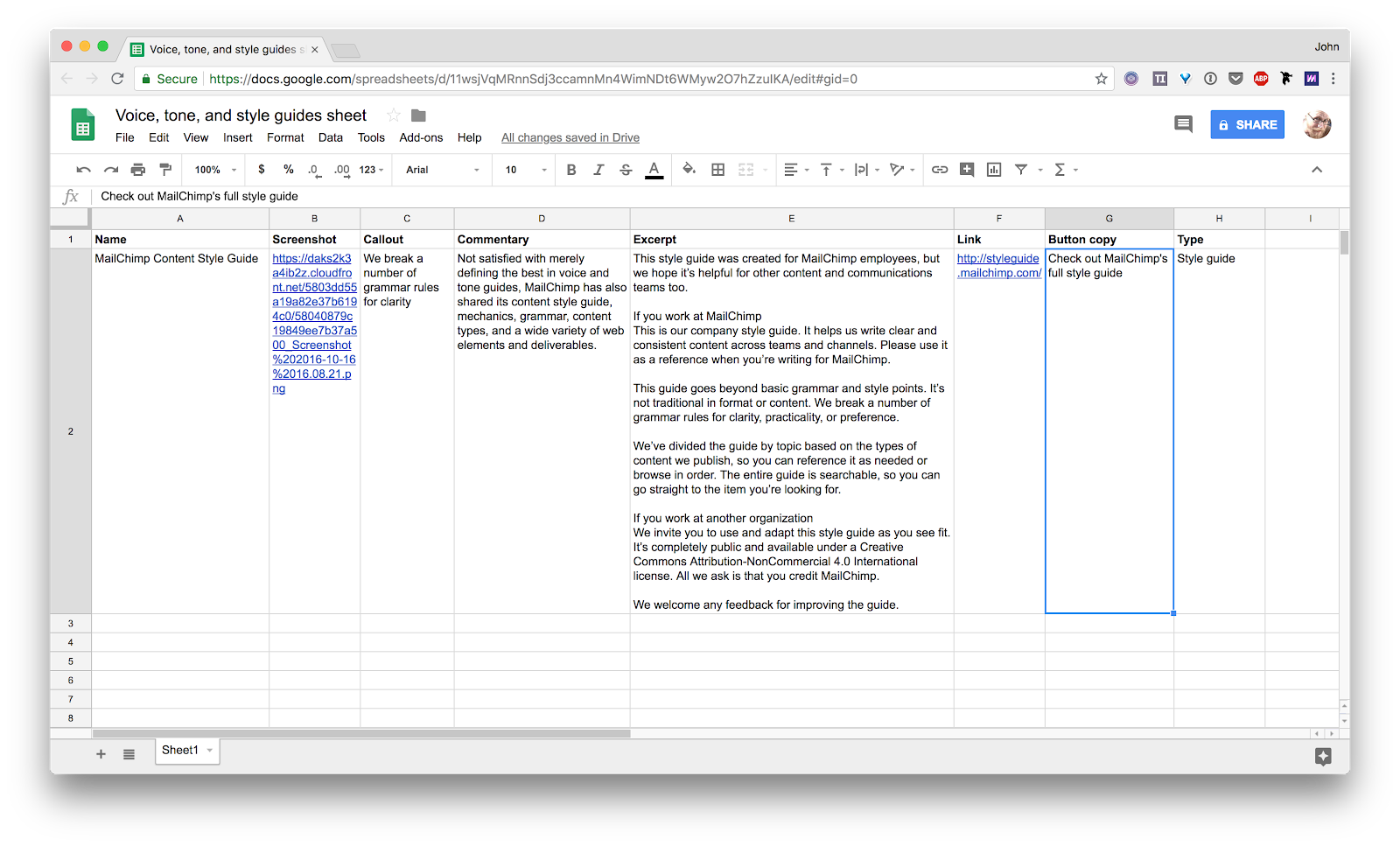Go to Sheets home icon
This screenshot has width=1400, height=846.
pos(82,125)
